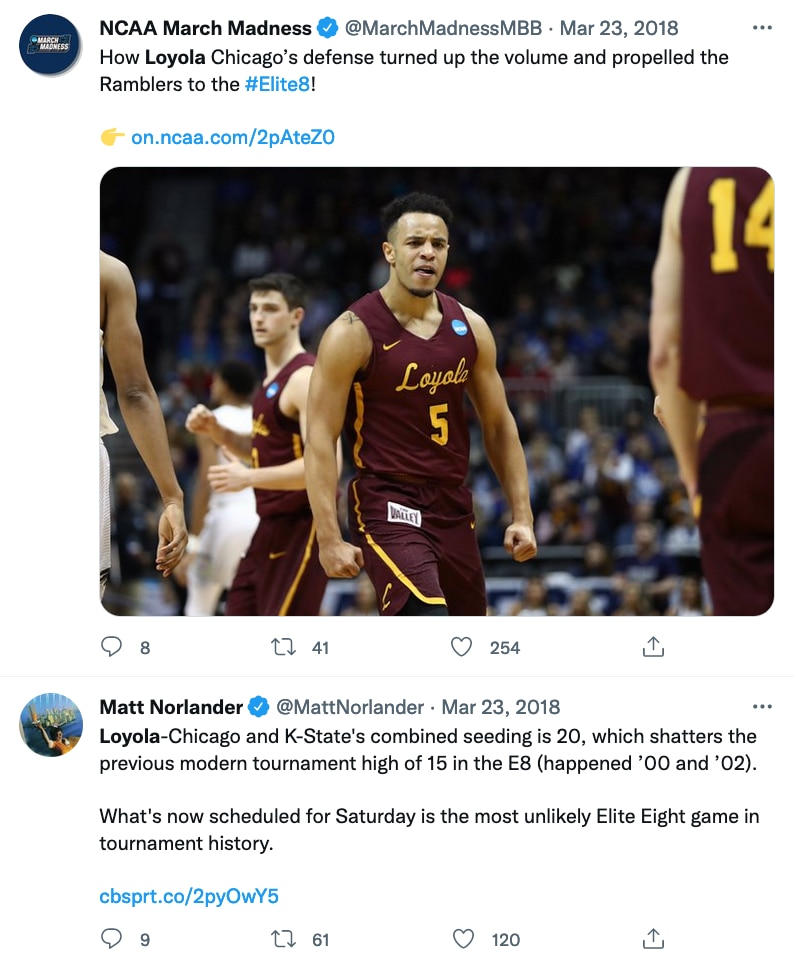This screenshot has height=966, width=794.
Task: Share Matt Norlander's tweet
Action: tap(653, 939)
